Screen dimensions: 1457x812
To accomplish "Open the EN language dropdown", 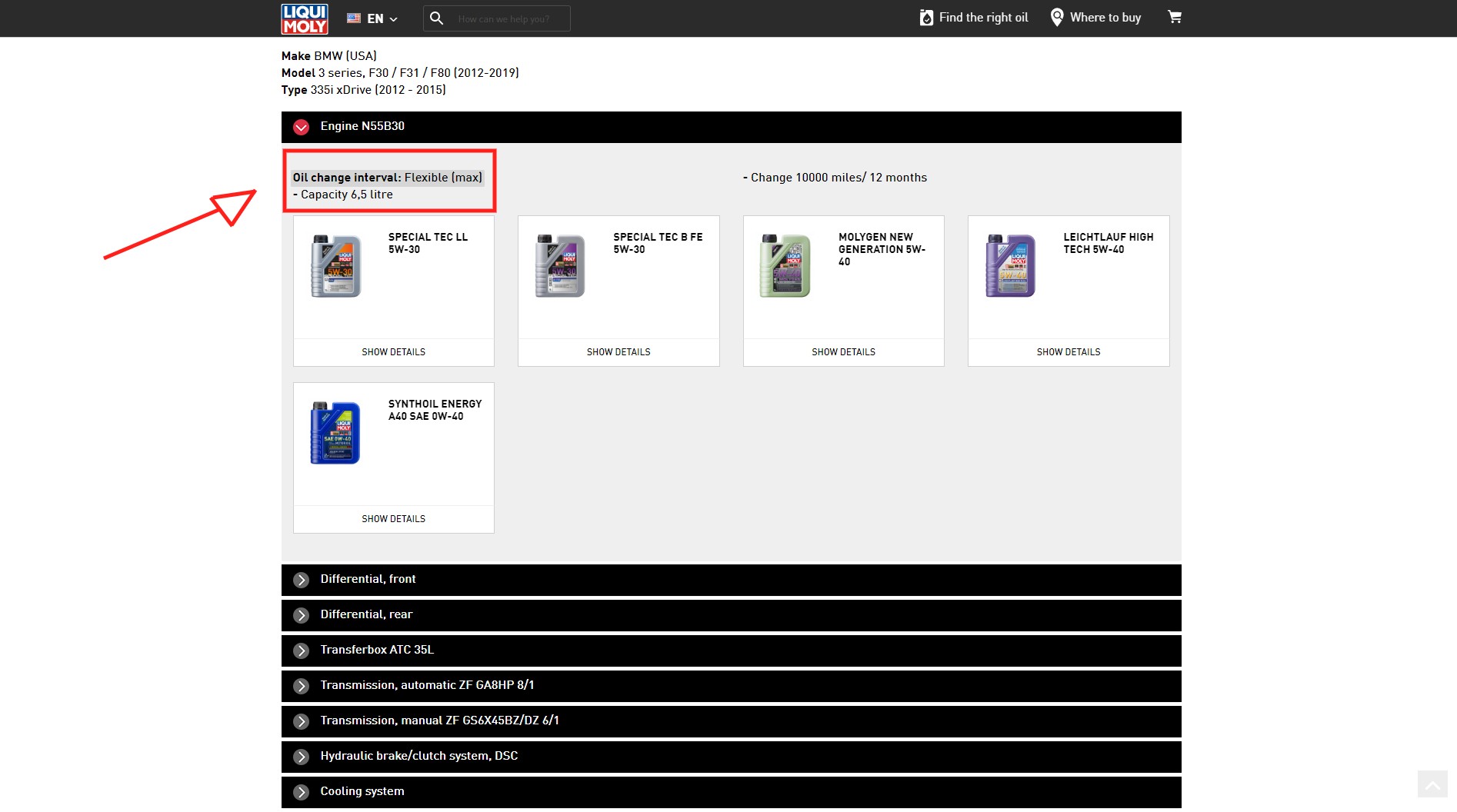I will [x=372, y=18].
